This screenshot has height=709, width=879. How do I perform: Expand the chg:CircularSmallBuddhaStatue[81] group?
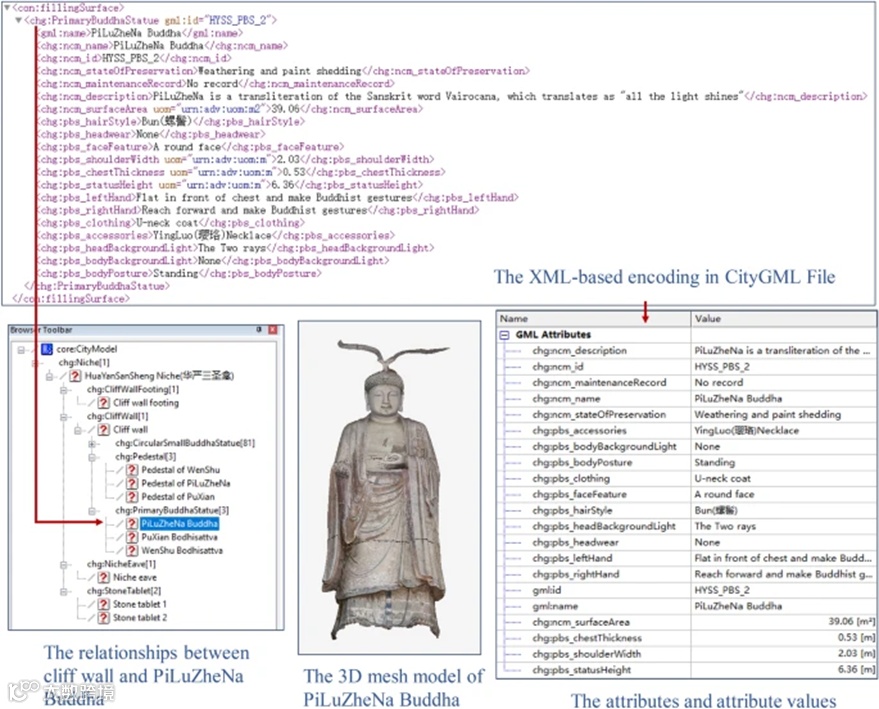(92, 443)
